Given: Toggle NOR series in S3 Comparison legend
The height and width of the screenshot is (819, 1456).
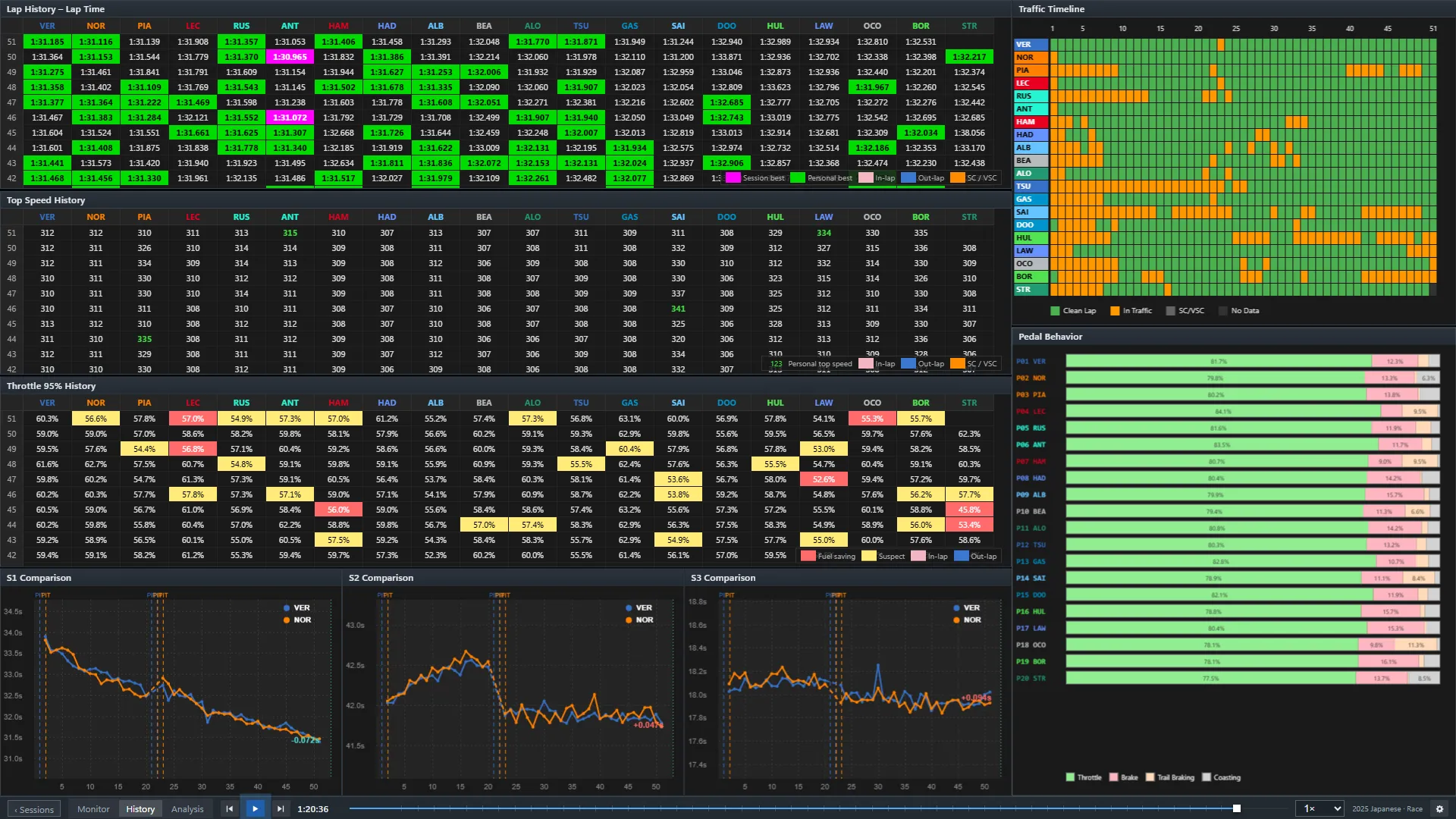Looking at the screenshot, I should click(x=967, y=620).
